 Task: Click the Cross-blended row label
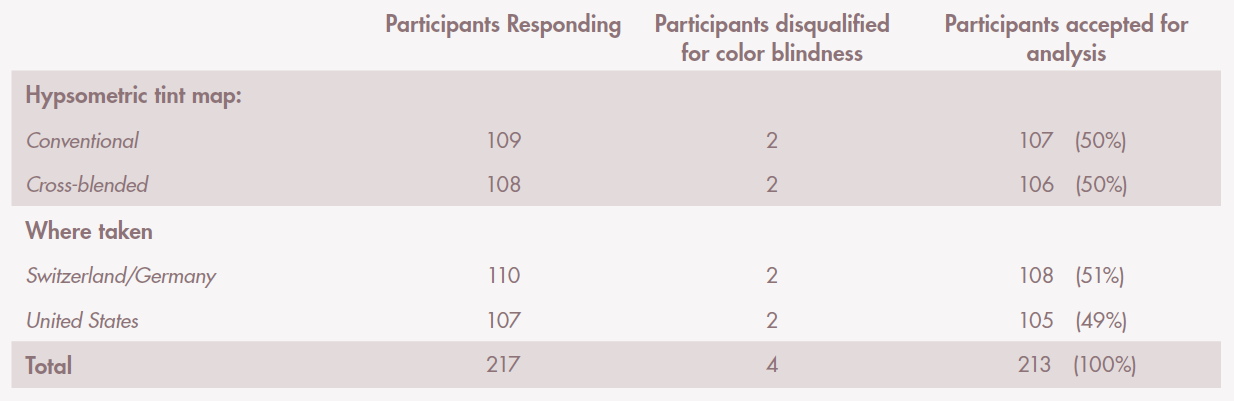coord(87,185)
